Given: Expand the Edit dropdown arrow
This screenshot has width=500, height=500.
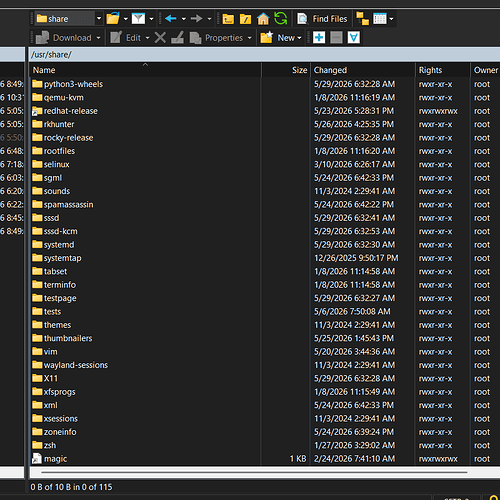Looking at the screenshot, I should point(147,38).
